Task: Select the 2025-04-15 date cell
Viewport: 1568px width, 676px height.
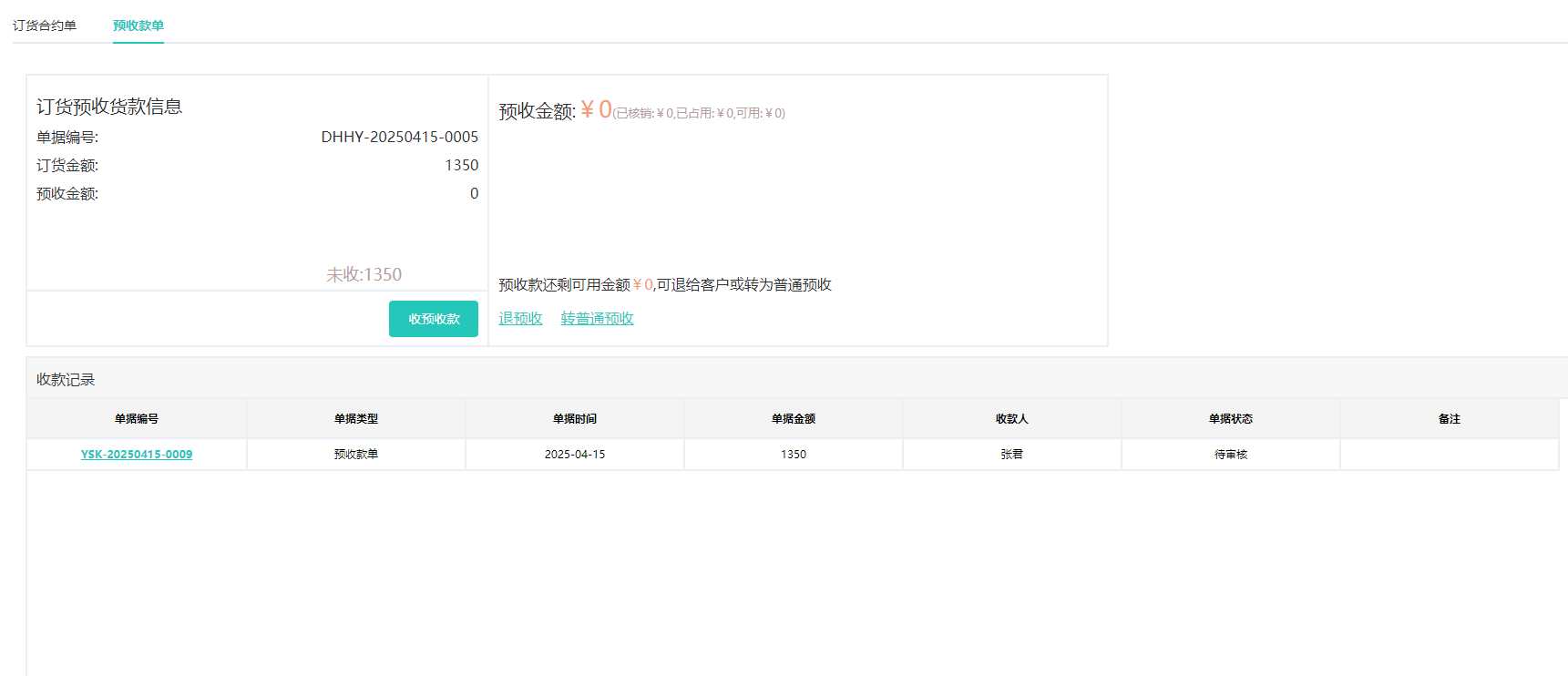Action: pyautogui.click(x=575, y=455)
